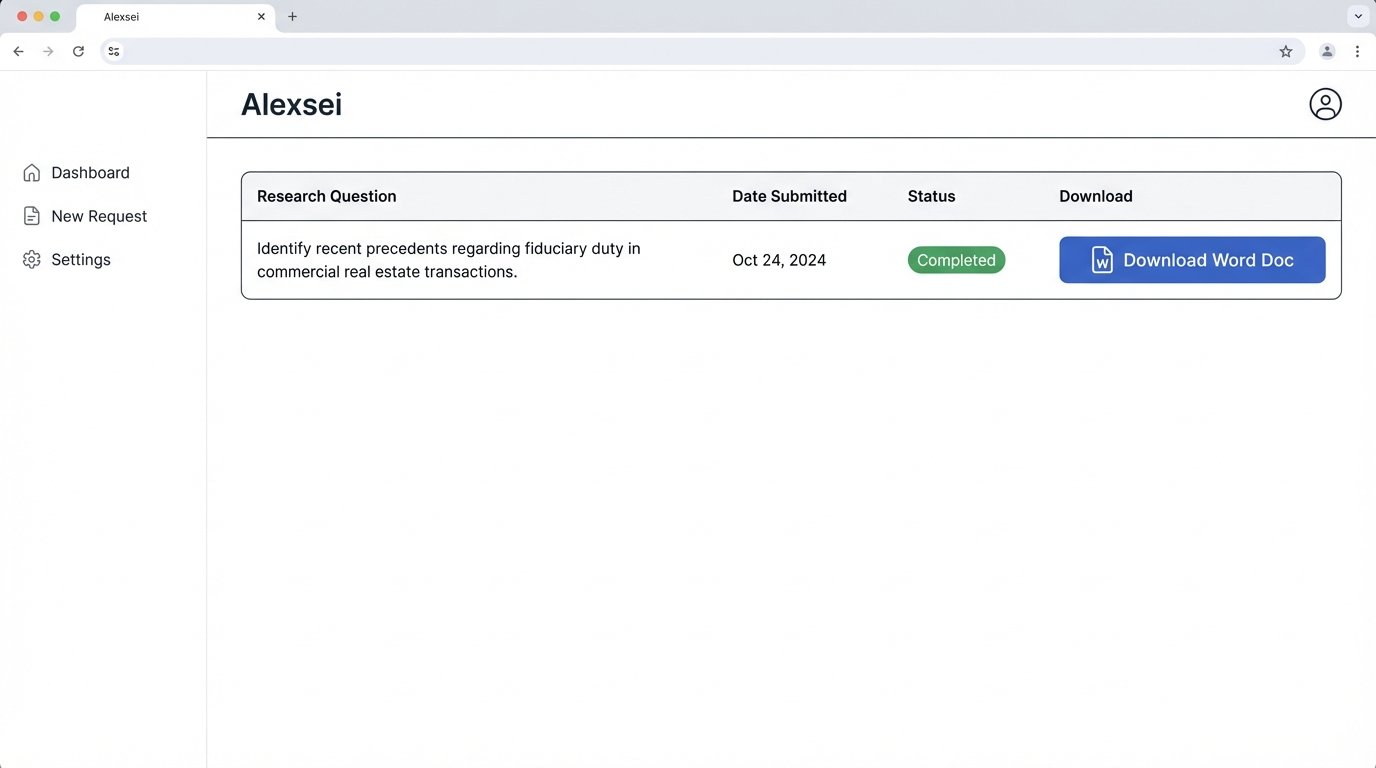
Task: Open the chevron dropdown at the browser's top right
Action: click(x=1358, y=15)
